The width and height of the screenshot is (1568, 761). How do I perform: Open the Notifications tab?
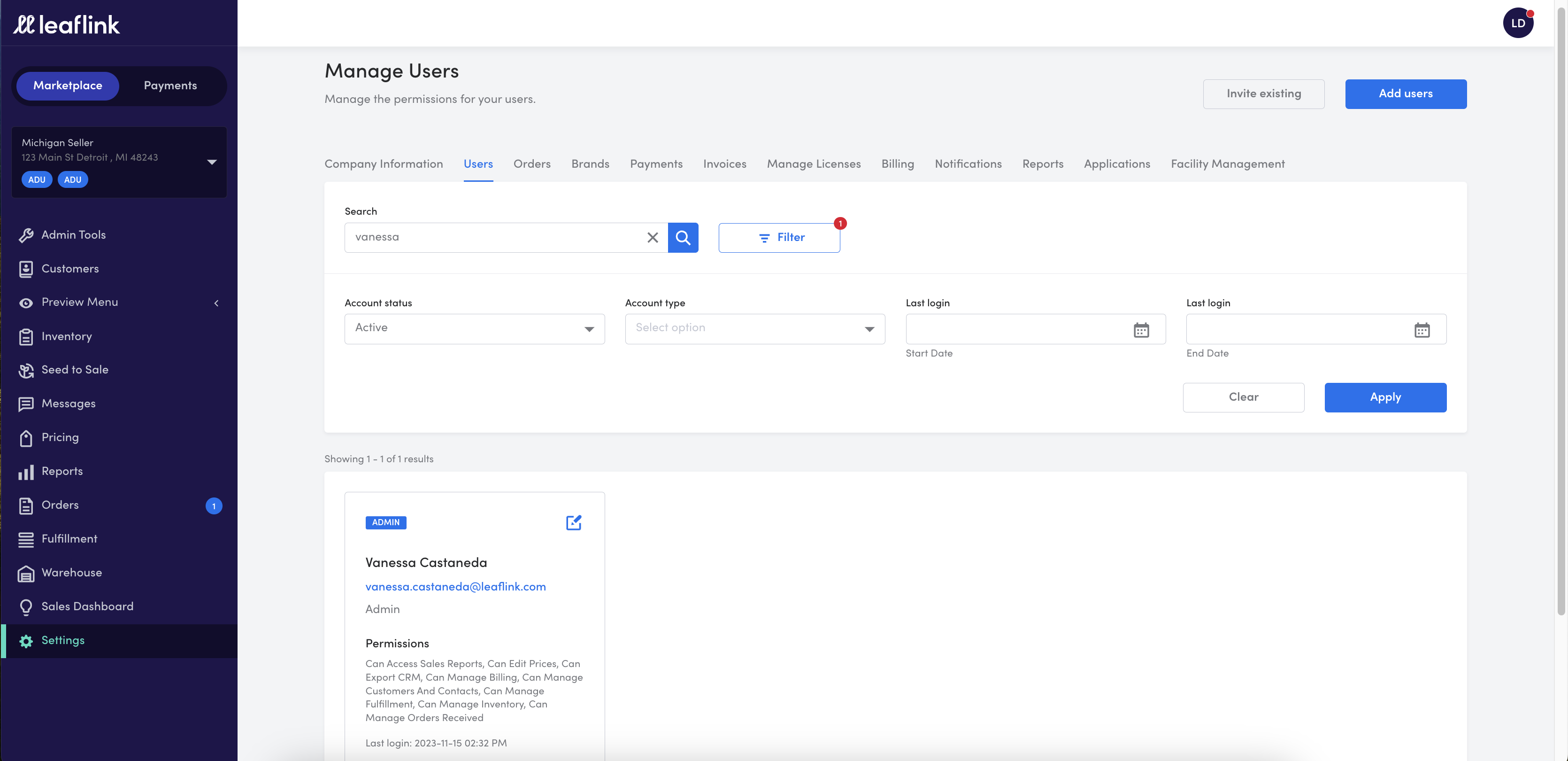[968, 164]
